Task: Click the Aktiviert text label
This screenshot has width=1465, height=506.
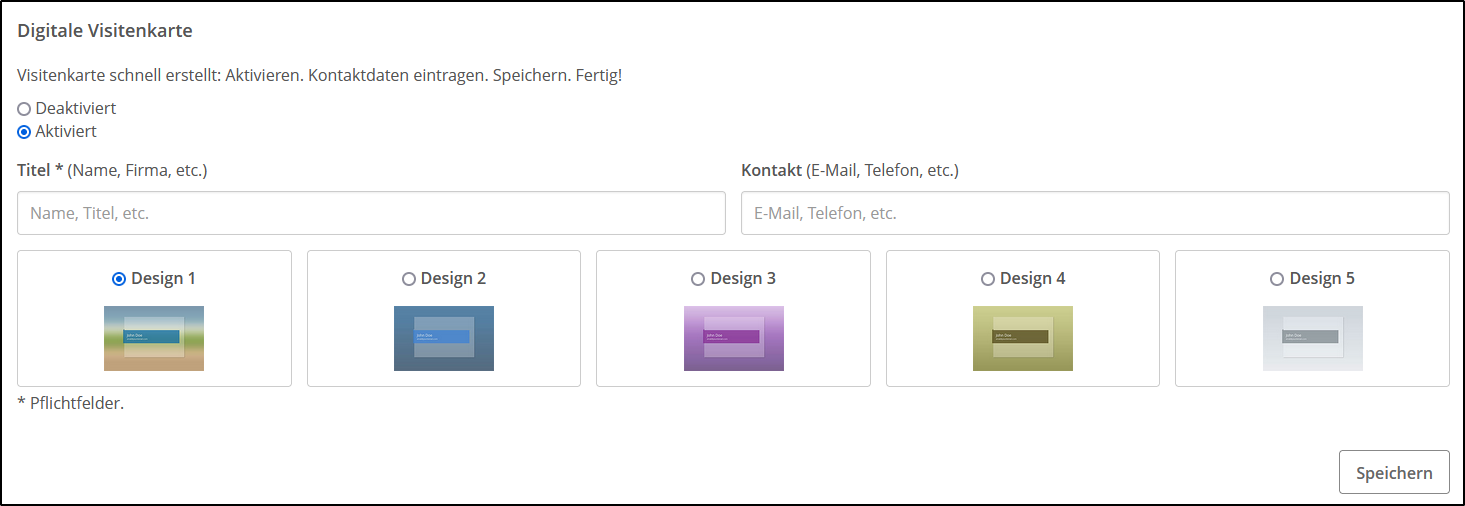Action: click(x=66, y=131)
